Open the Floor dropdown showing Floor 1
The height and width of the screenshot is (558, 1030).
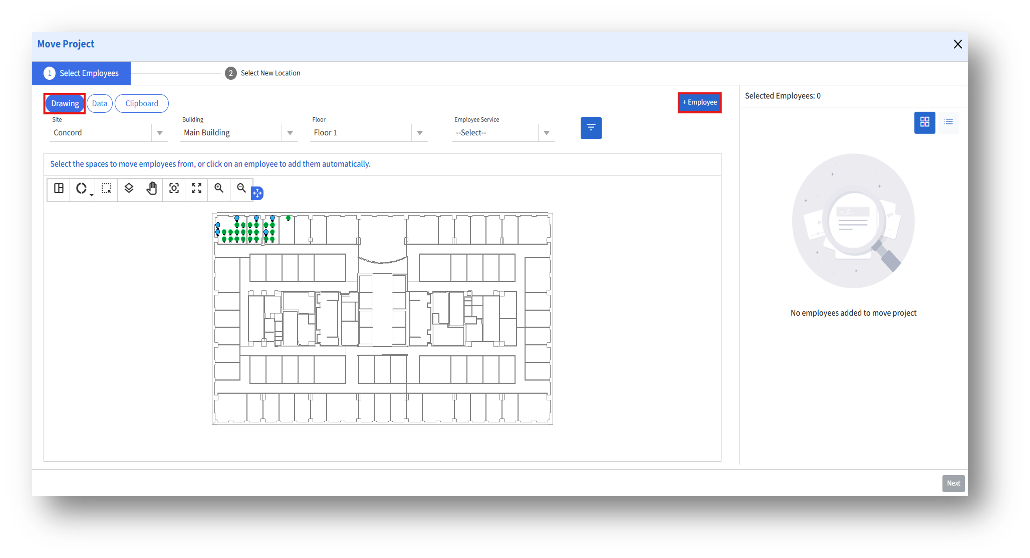(x=369, y=133)
